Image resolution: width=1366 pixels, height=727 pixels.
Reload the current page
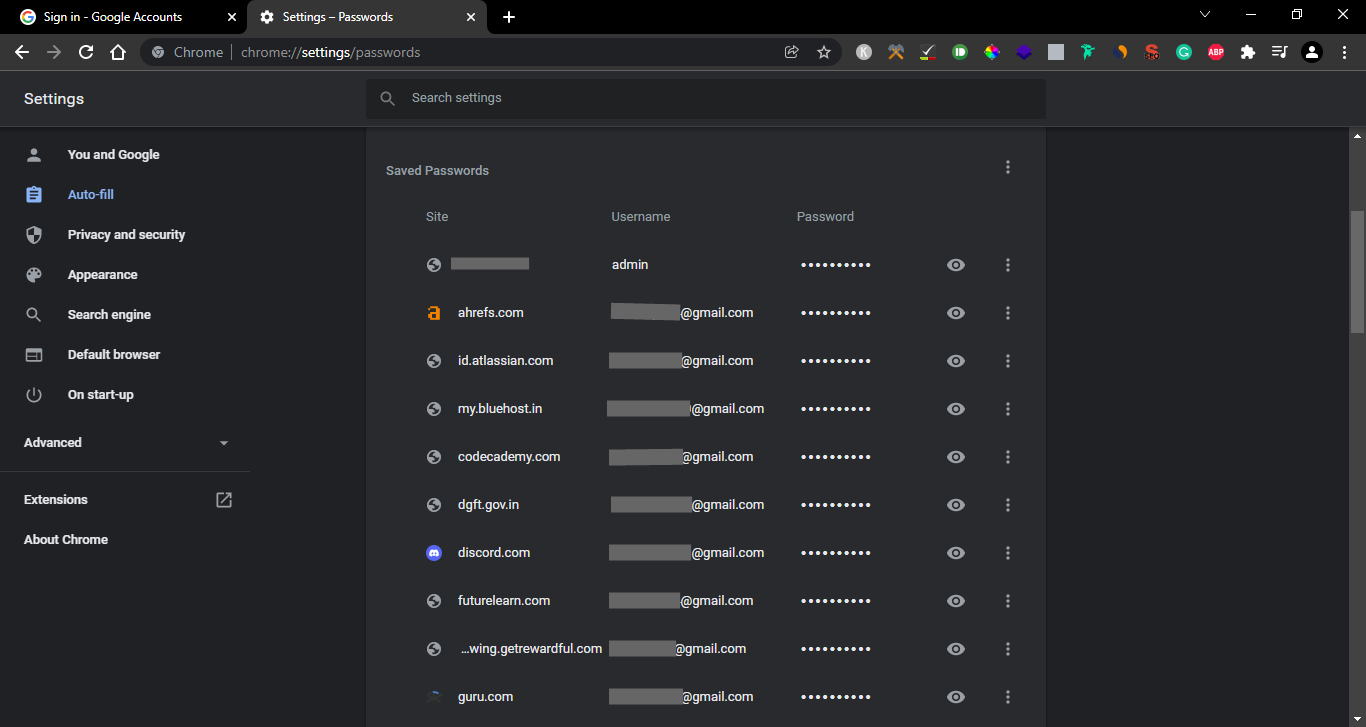click(x=86, y=52)
